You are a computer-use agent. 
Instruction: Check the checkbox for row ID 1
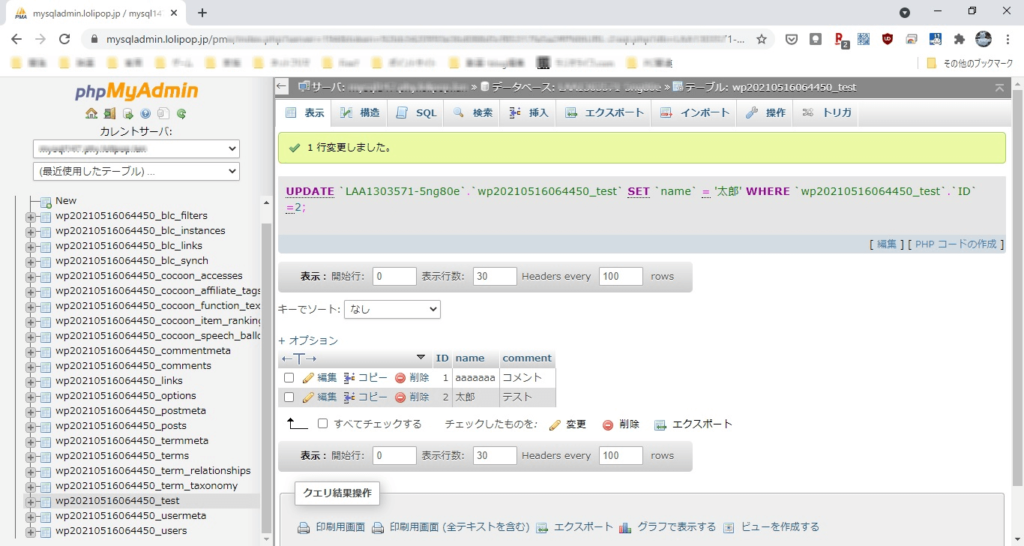(289, 378)
